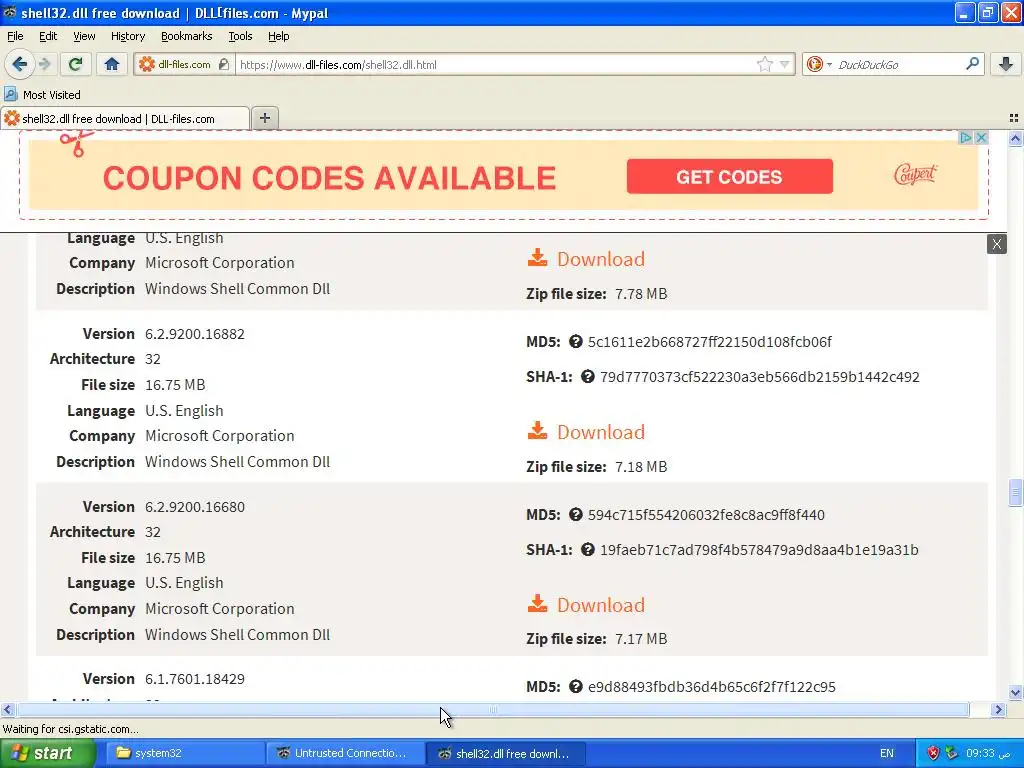Screen dimensions: 1024x768
Task: Open the list-all-tabs grid icon
Action: (x=1014, y=118)
